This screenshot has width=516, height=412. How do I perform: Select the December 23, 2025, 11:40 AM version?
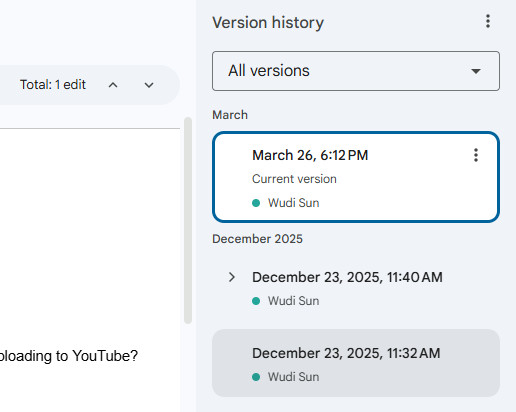point(356,289)
